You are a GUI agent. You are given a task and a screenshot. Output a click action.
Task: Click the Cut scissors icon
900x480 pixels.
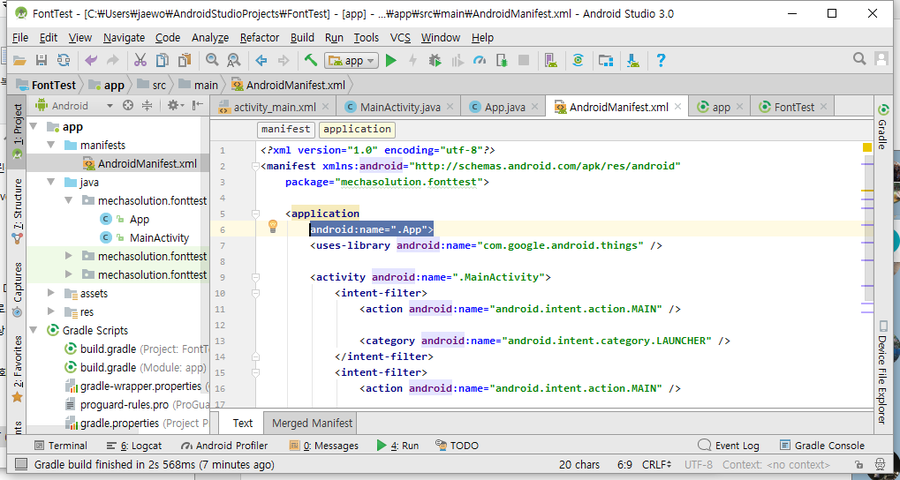(140, 60)
